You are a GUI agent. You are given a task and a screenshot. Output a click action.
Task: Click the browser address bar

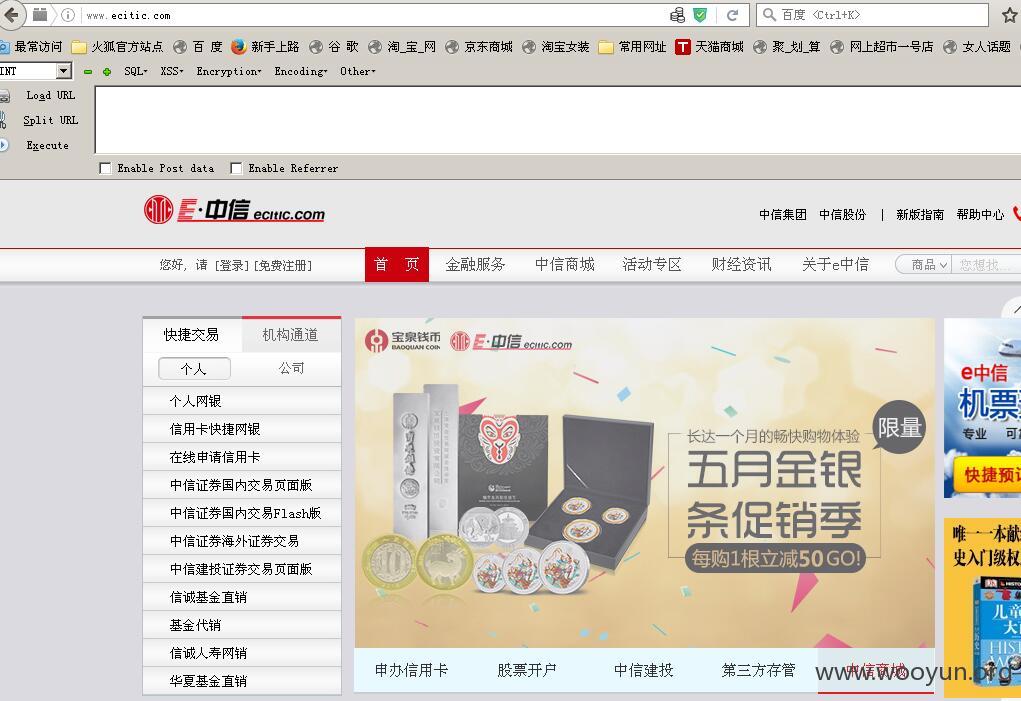pyautogui.click(x=374, y=15)
